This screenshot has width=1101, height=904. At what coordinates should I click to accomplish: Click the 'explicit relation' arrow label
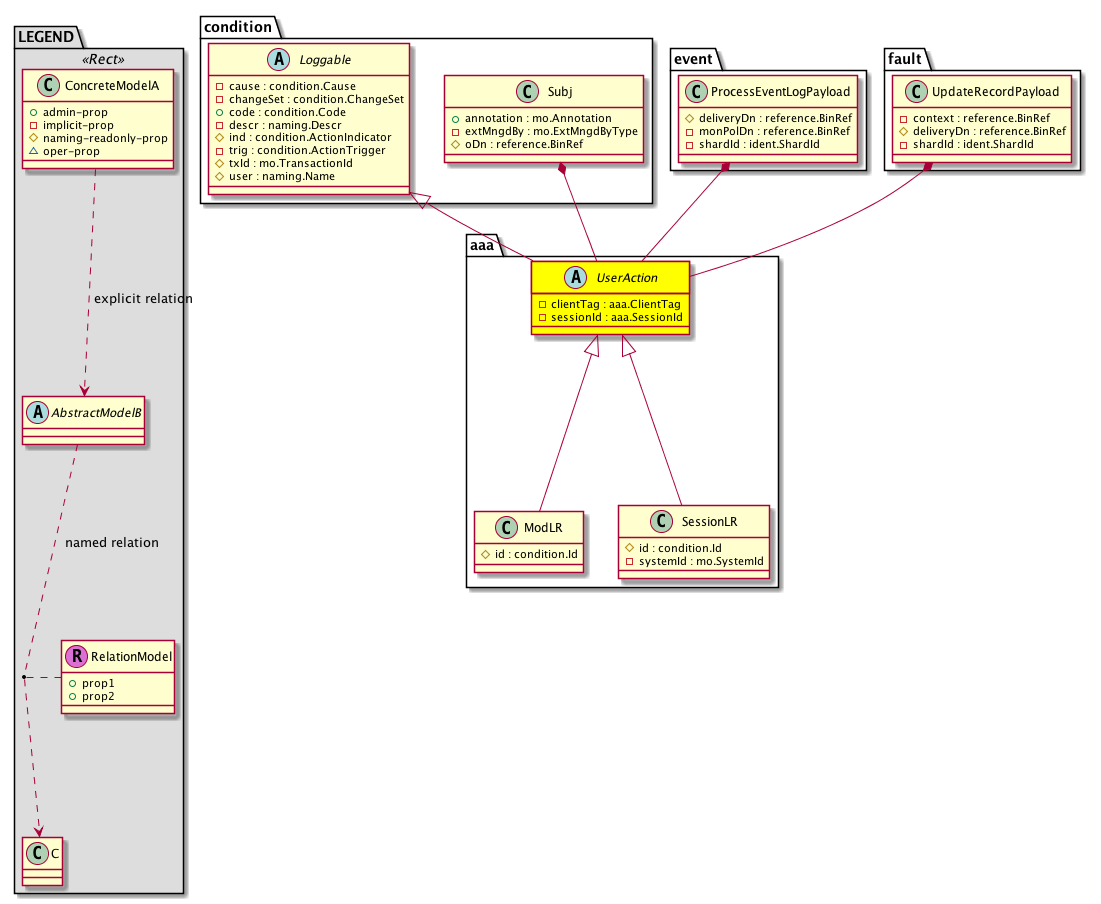tap(142, 298)
